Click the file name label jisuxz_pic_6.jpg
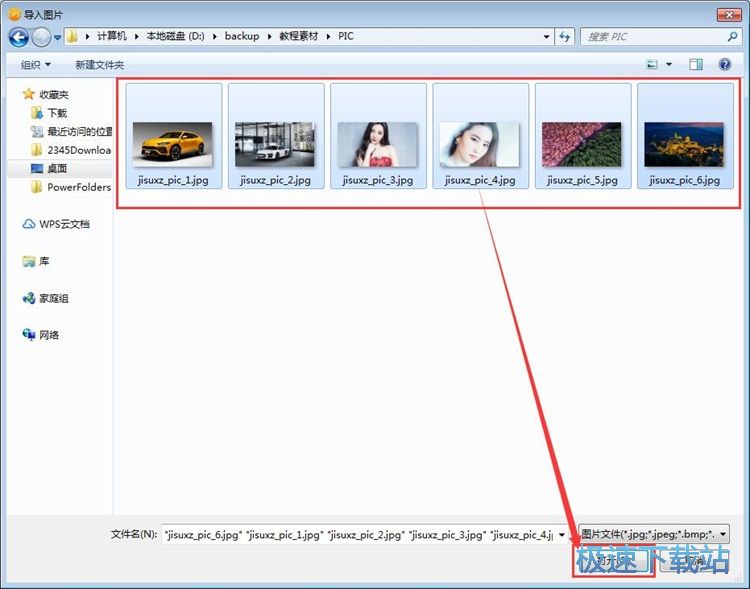The height and width of the screenshot is (589, 750). 685,180
